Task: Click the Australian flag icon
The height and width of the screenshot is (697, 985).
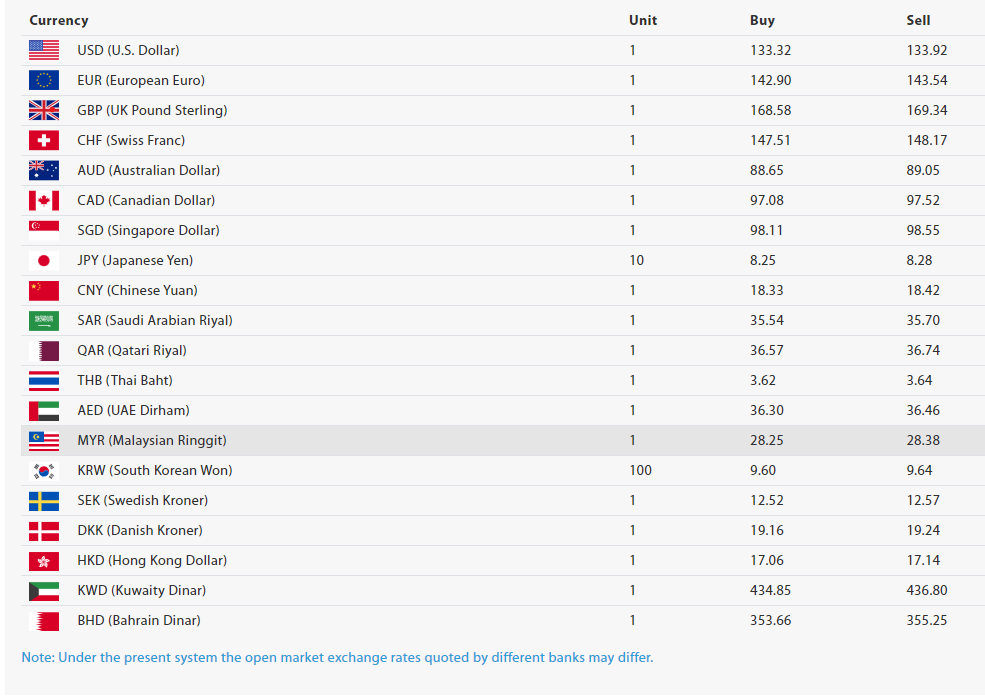Action: [x=44, y=170]
